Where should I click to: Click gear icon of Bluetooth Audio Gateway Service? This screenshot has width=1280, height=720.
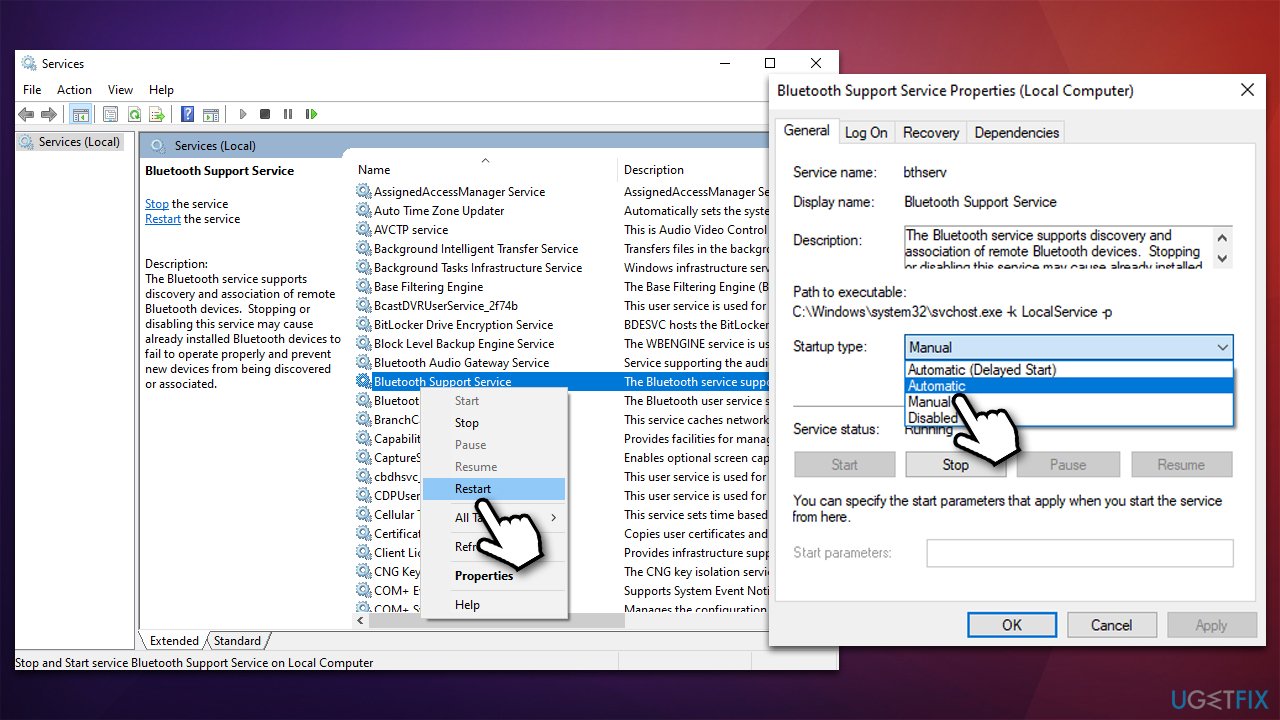(x=364, y=362)
